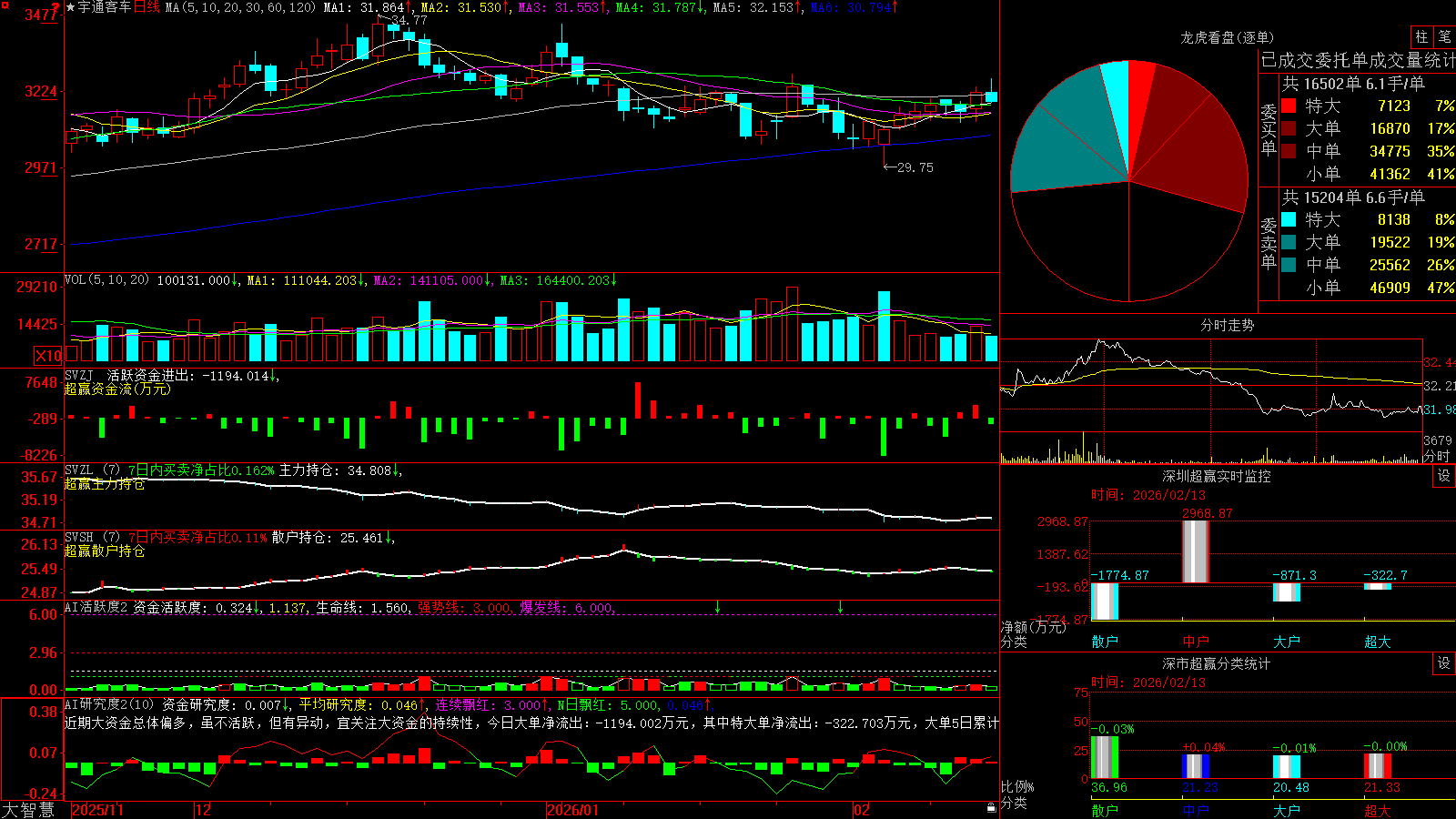Switch the Dragon-Tiger panel to 柱 bar view
This screenshot has width=1456, height=819.
[x=1421, y=36]
